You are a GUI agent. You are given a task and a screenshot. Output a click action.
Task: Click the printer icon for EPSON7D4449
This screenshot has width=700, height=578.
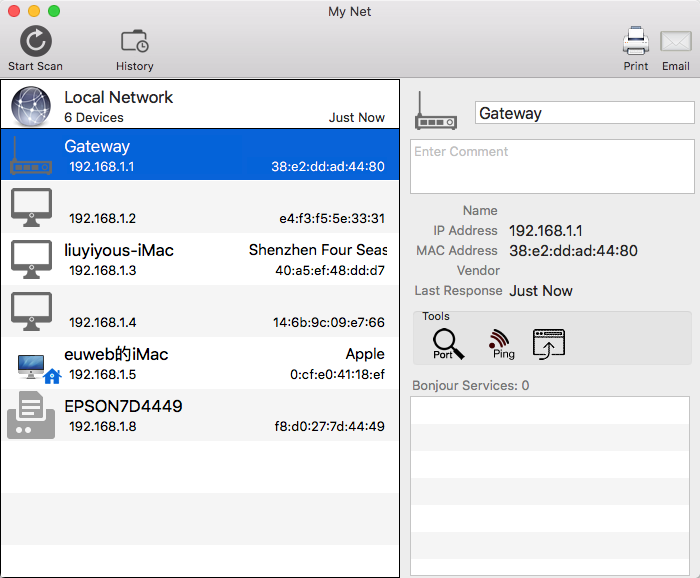click(31, 415)
